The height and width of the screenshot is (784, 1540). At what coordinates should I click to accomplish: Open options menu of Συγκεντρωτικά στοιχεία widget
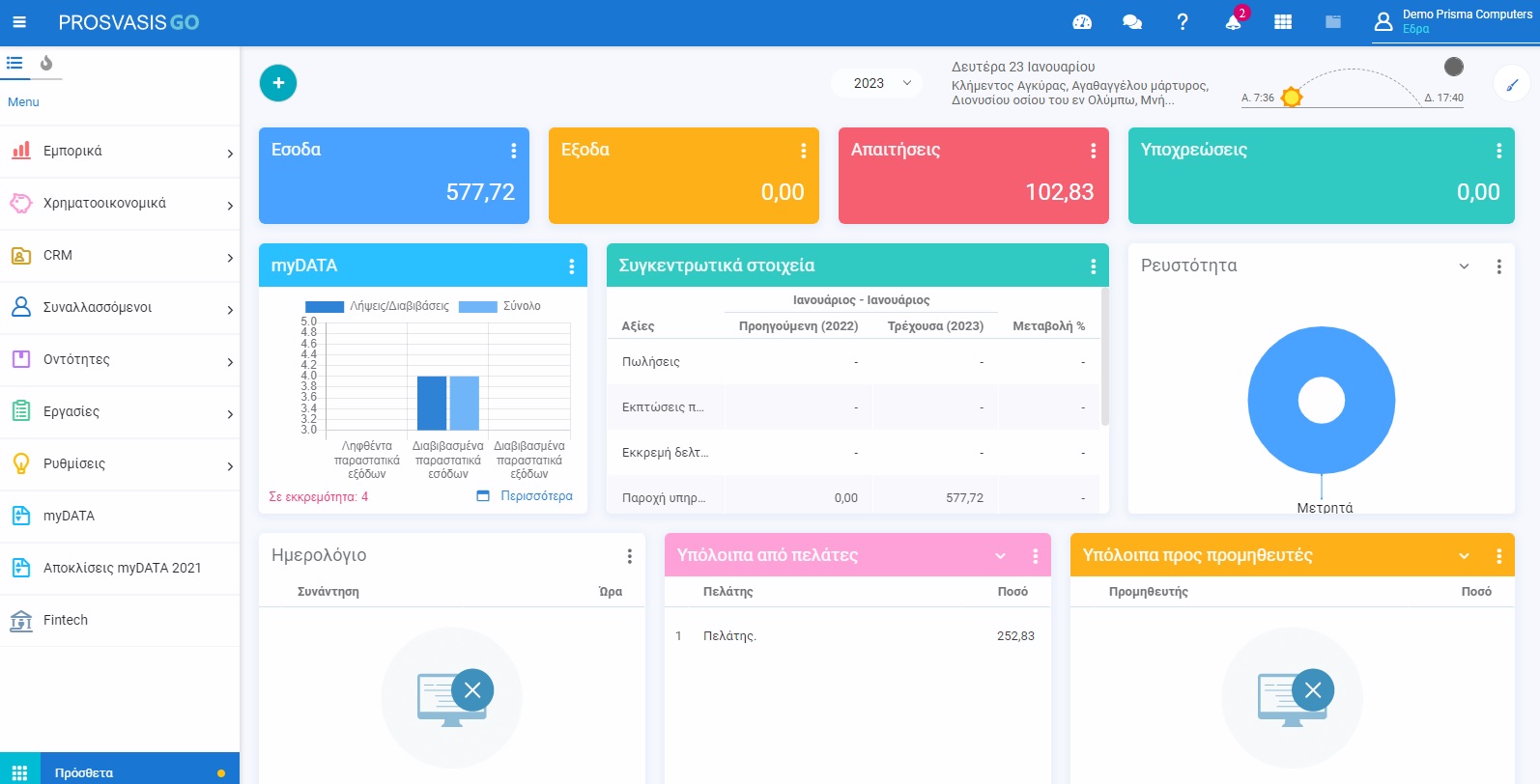1093,266
